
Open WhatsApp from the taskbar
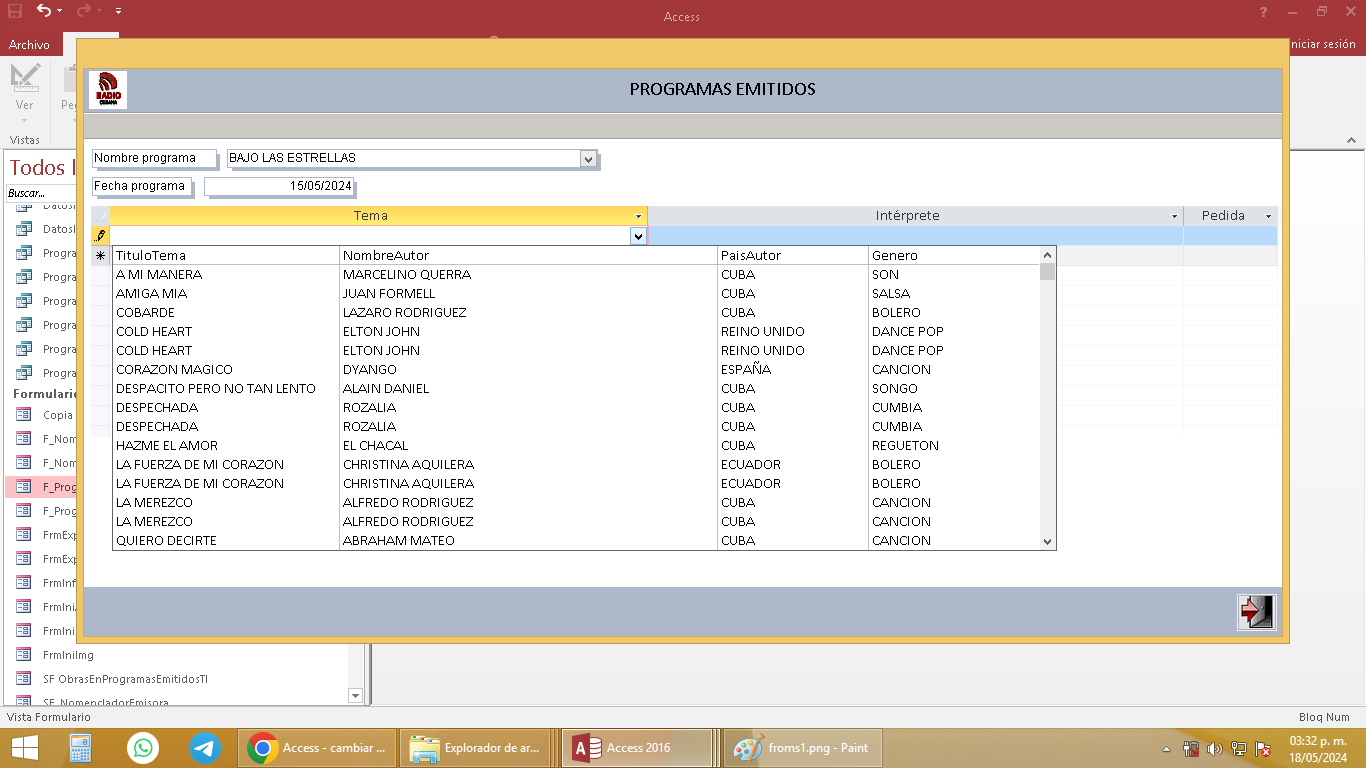point(143,748)
